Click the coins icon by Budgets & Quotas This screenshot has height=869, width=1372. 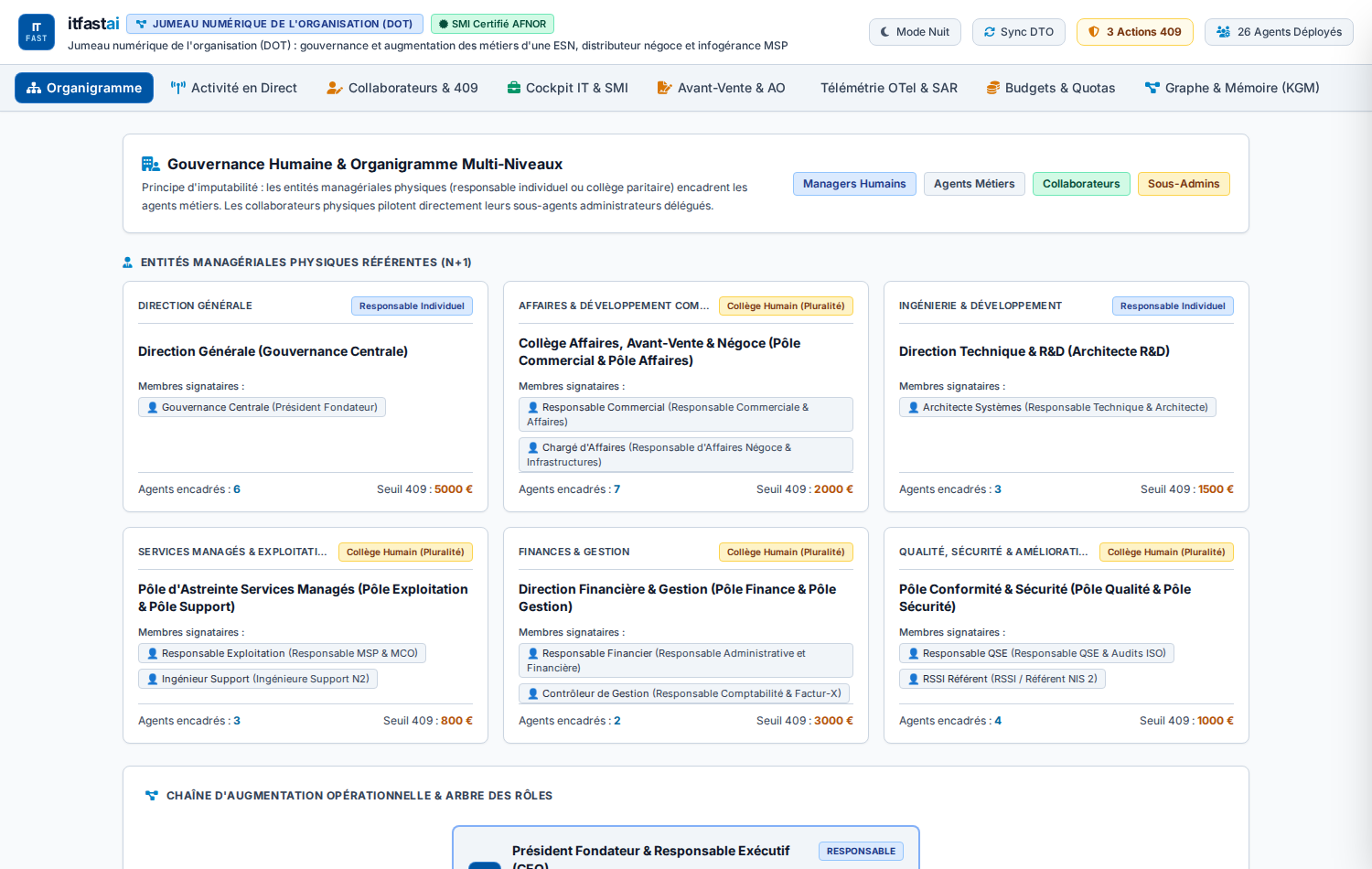tap(992, 88)
